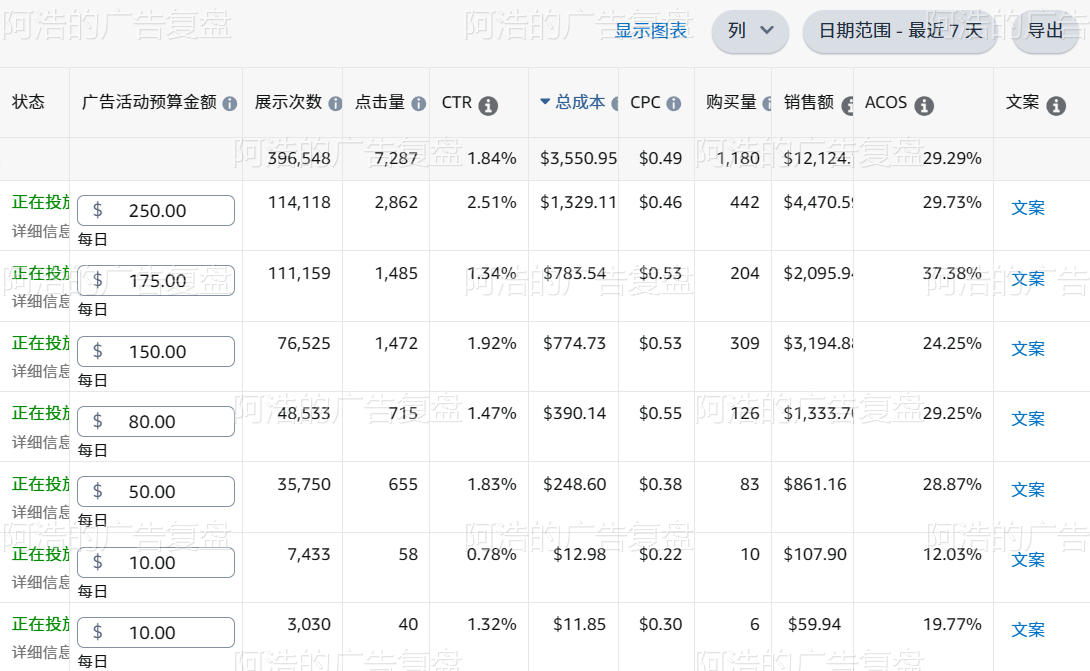This screenshot has height=671, width=1090.
Task: Click the info icon beside 购买量
Action: (767, 104)
